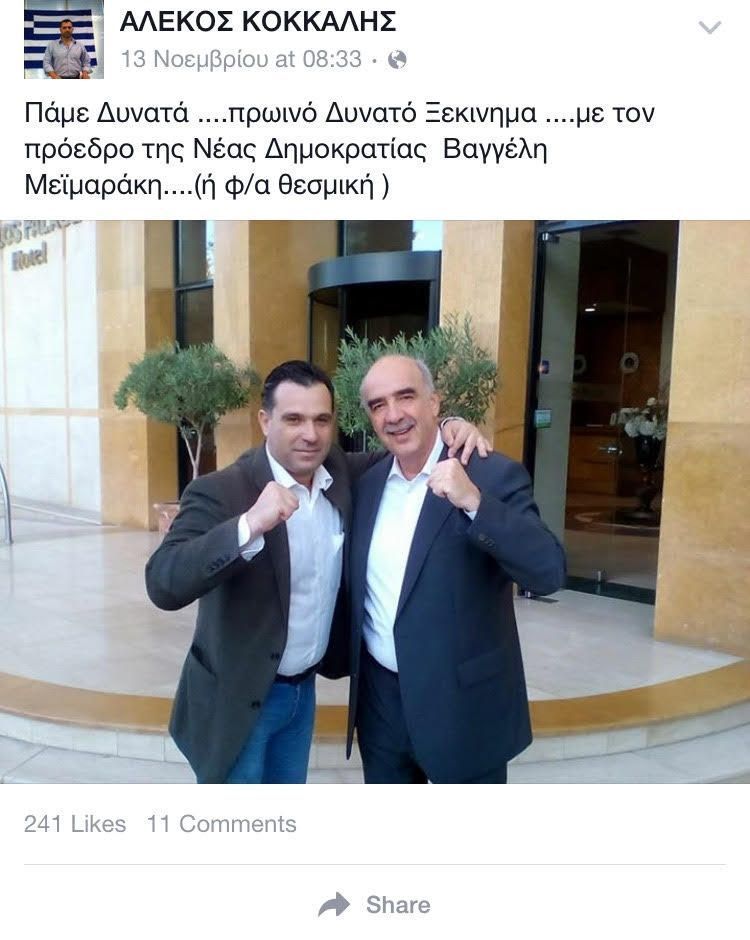Tap the Share text label
The width and height of the screenshot is (750, 940).
[398, 905]
